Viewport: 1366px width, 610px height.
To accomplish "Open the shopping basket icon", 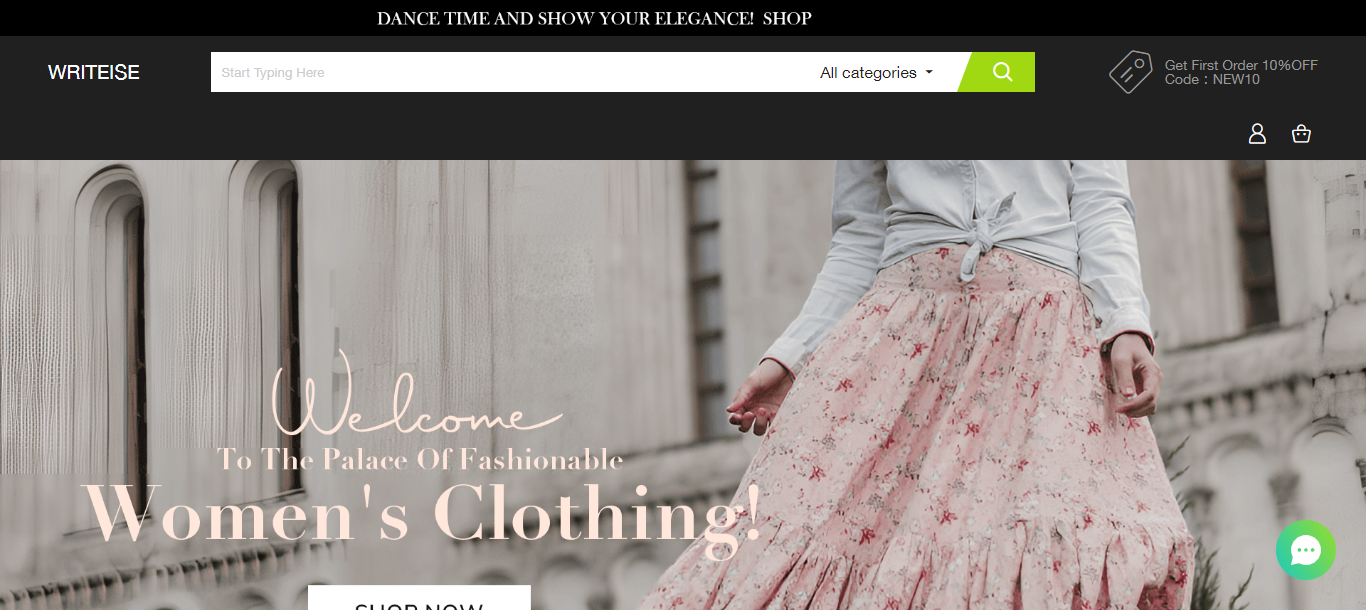I will (1301, 133).
